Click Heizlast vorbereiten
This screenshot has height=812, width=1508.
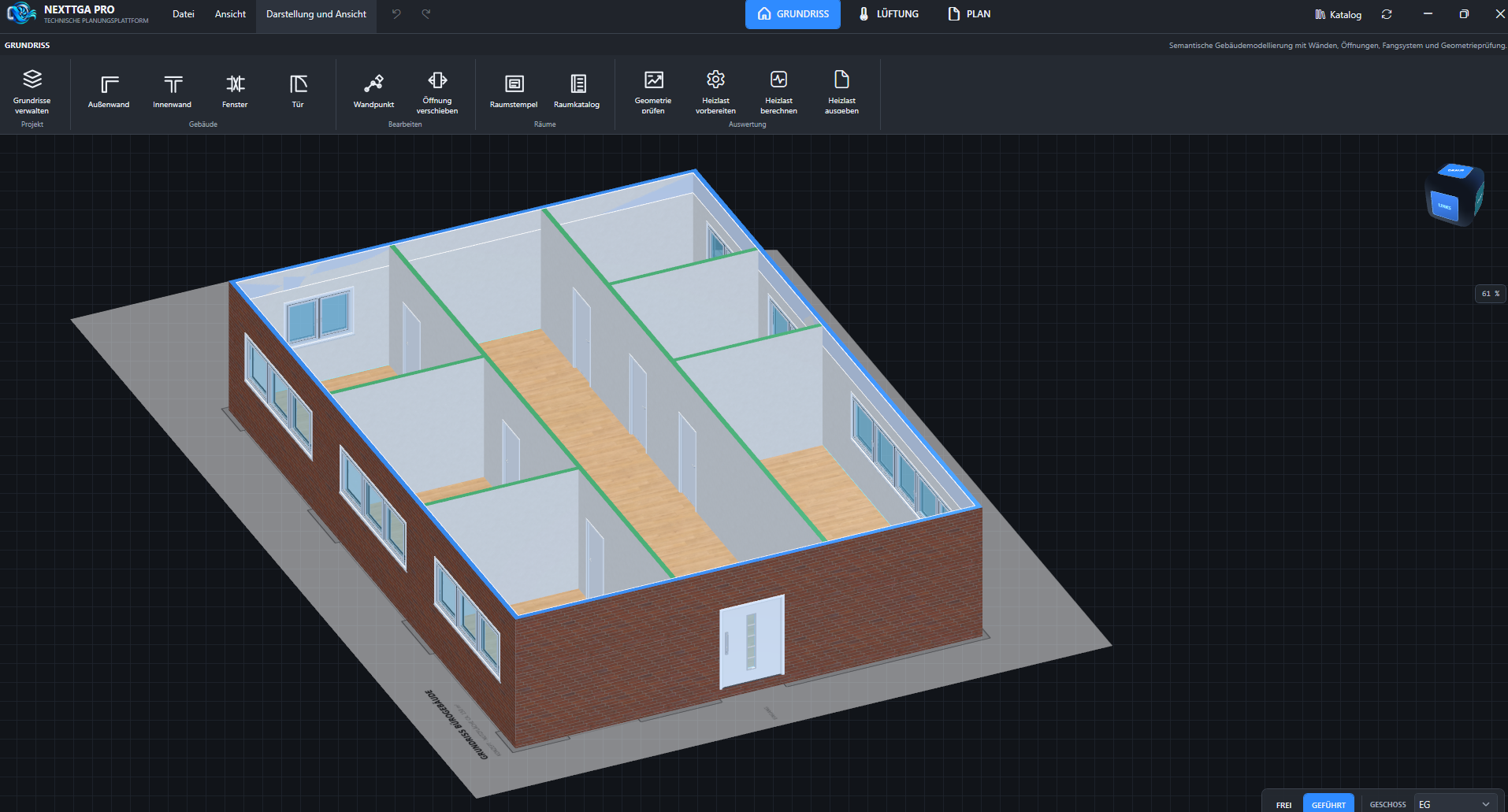[x=715, y=91]
